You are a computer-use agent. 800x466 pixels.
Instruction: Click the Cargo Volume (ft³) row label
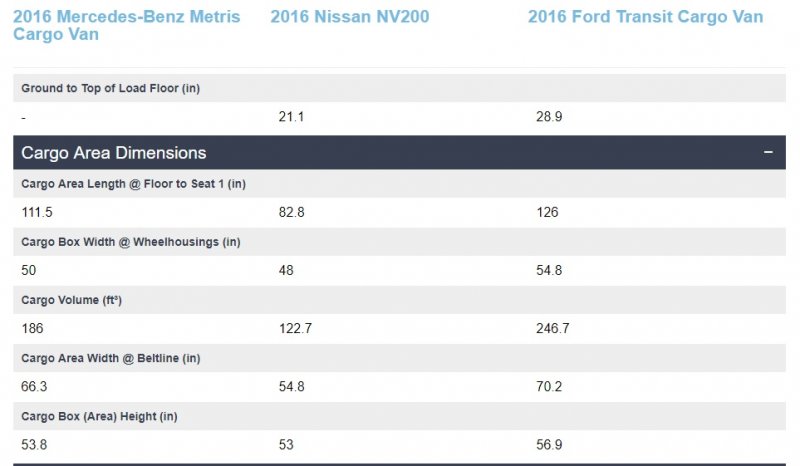coord(78,299)
